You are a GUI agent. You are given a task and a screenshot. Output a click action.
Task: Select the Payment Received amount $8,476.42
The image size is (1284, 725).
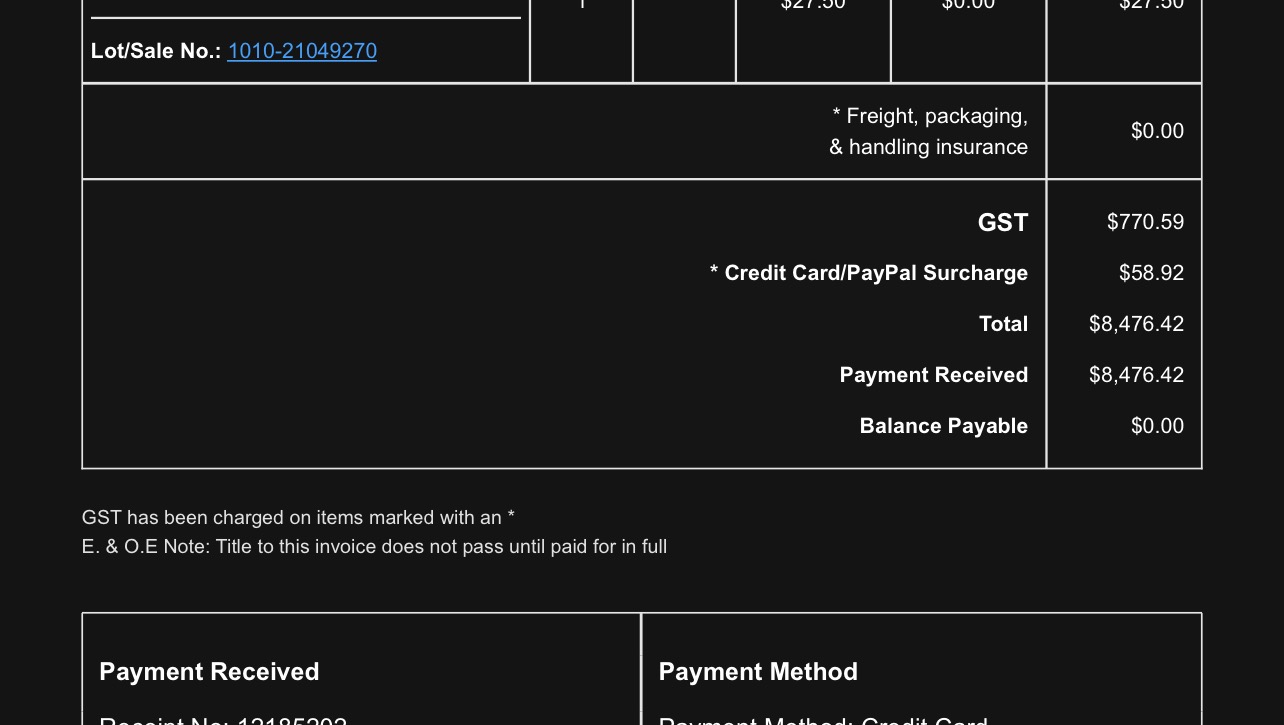tap(1136, 375)
